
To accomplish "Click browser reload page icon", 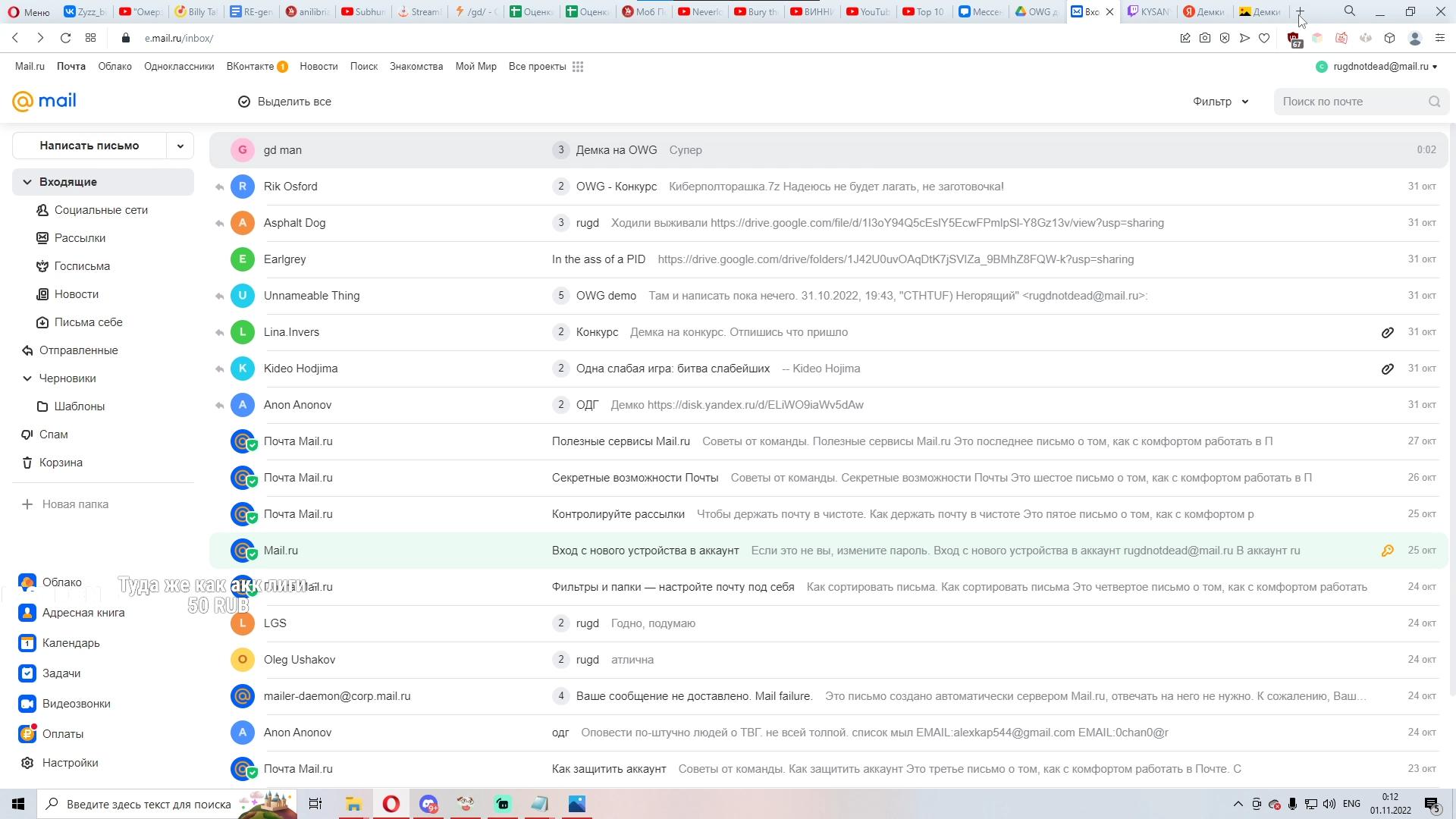I will click(65, 38).
